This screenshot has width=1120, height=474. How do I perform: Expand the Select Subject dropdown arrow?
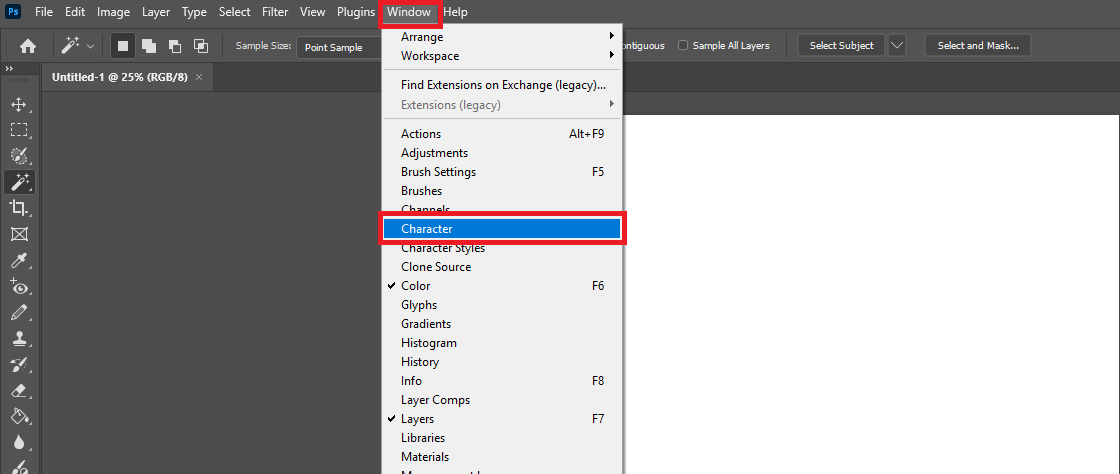[897, 46]
